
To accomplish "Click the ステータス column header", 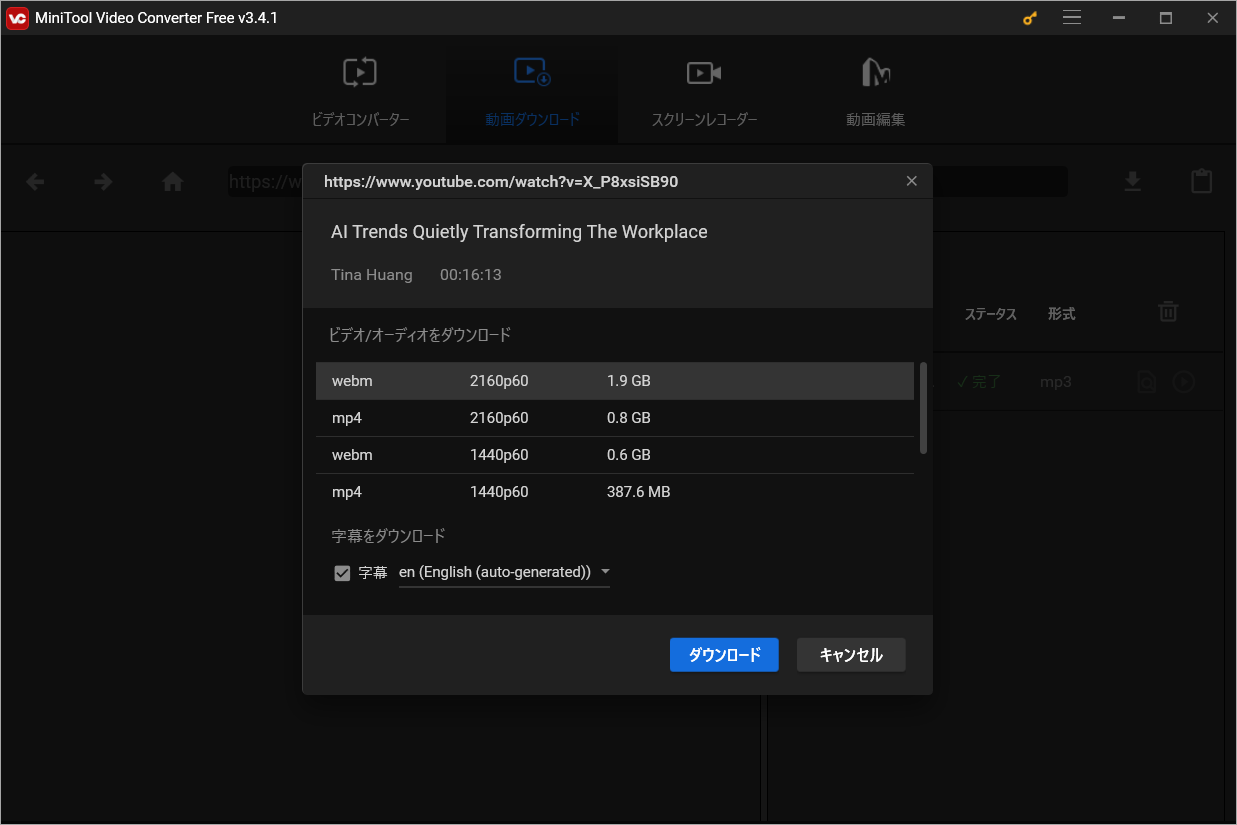I will [990, 314].
